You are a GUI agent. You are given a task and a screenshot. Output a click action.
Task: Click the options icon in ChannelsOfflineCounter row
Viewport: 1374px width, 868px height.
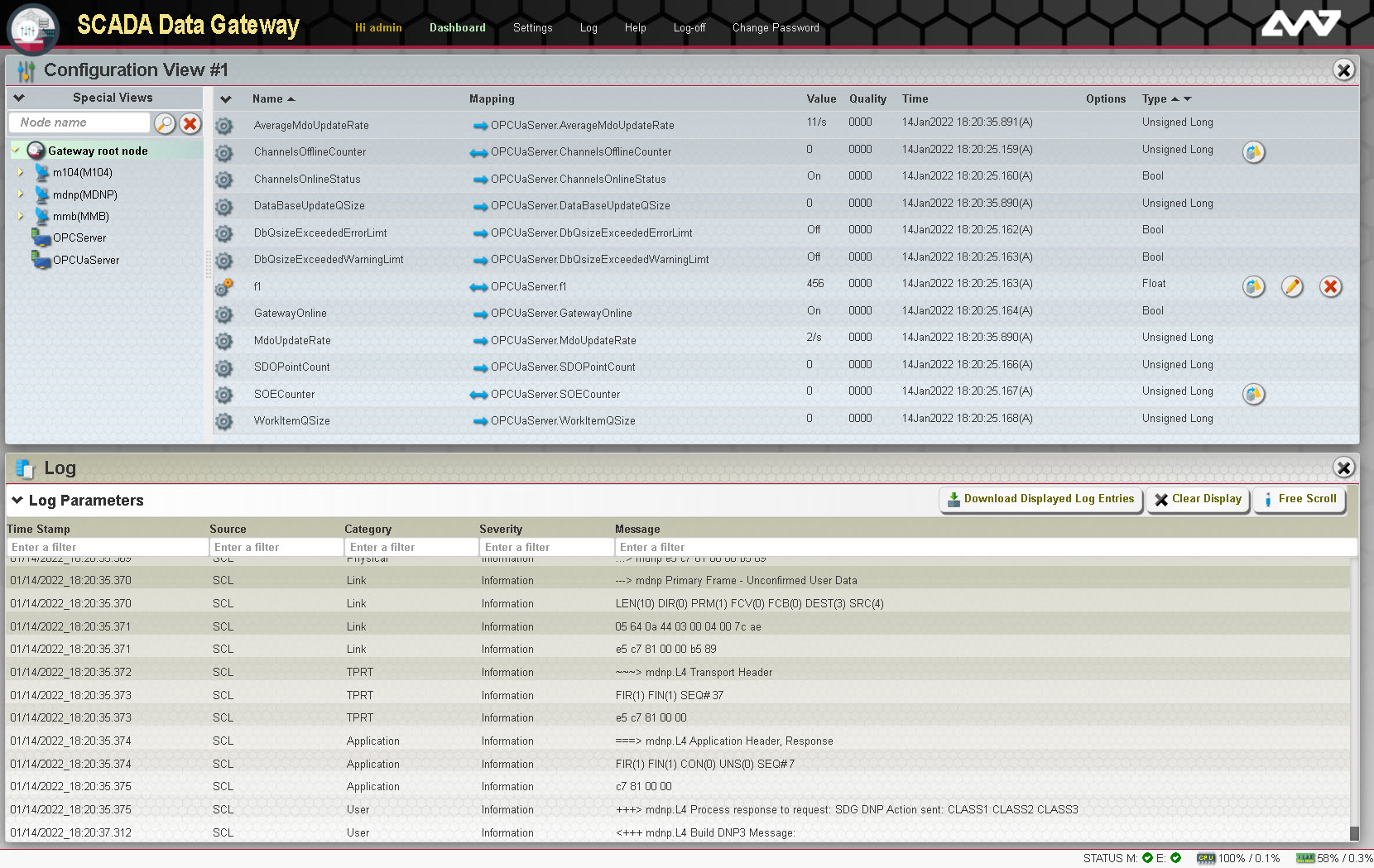tap(1253, 152)
